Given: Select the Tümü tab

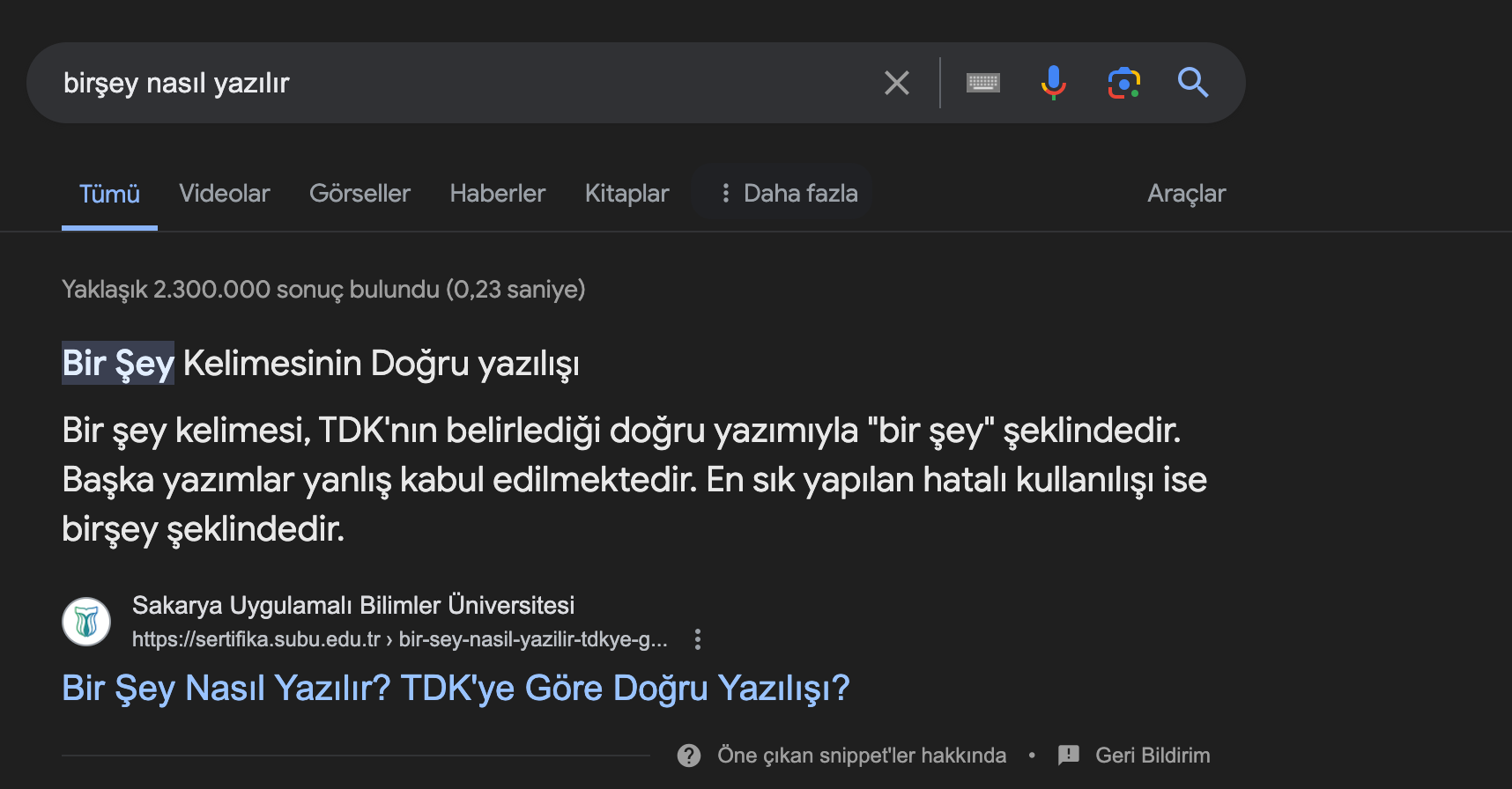Looking at the screenshot, I should point(109,194).
